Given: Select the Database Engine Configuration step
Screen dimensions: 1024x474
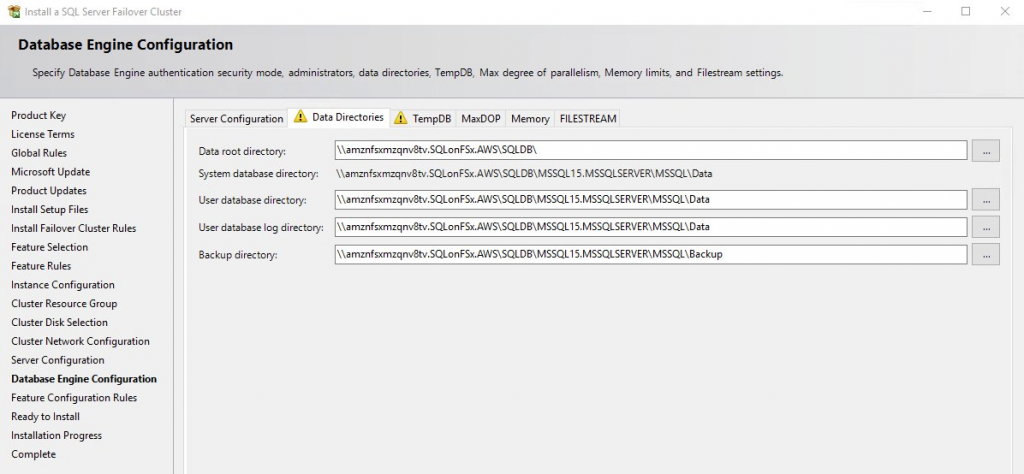Looking at the screenshot, I should point(84,379).
